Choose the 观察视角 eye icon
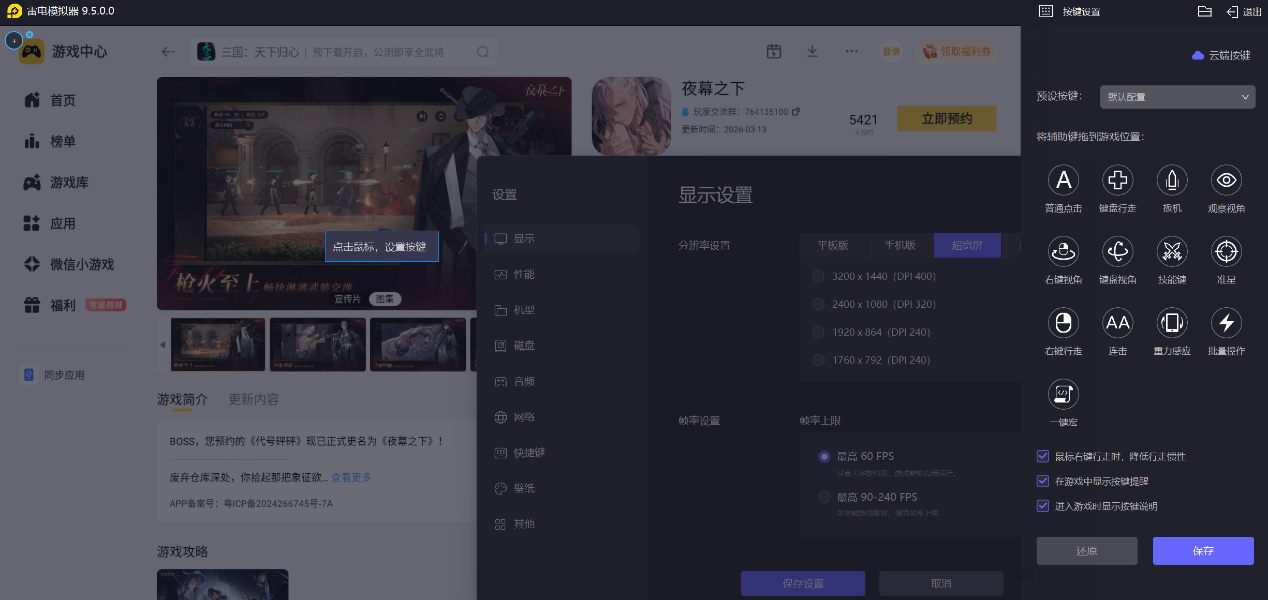The image size is (1268, 600). (1226, 180)
